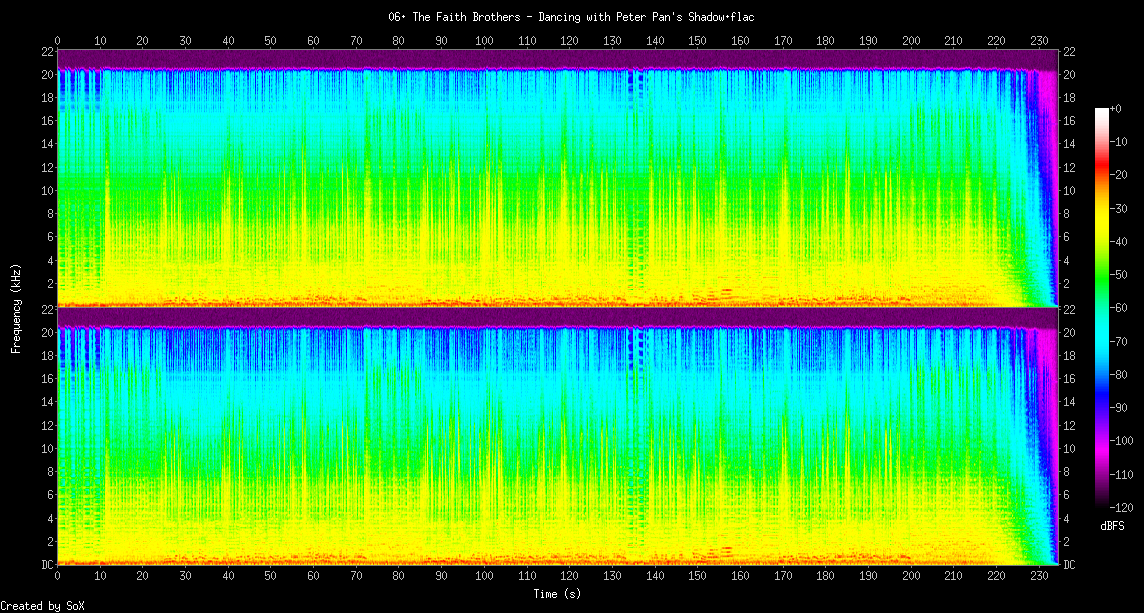Click the 50 tick on the top time axis
This screenshot has height=613, width=1144.
(x=271, y=40)
